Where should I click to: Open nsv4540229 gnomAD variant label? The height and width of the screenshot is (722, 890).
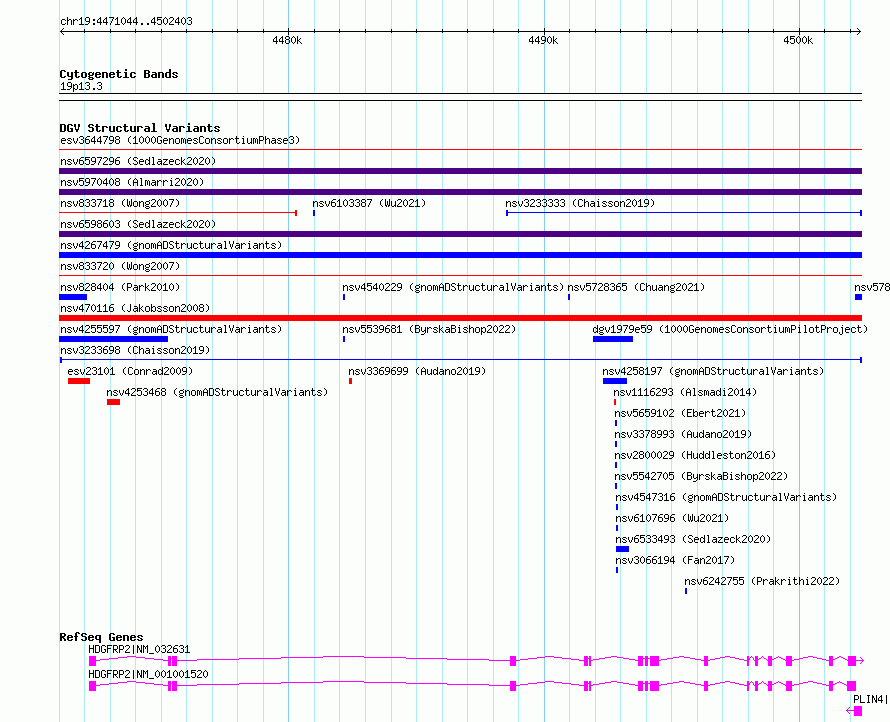pyautogui.click(x=453, y=287)
